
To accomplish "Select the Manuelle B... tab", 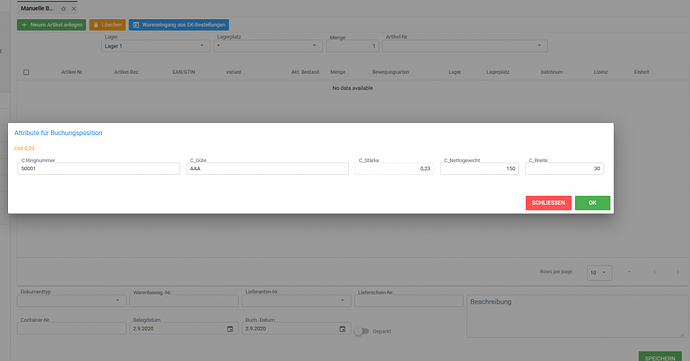I will 37,8.
